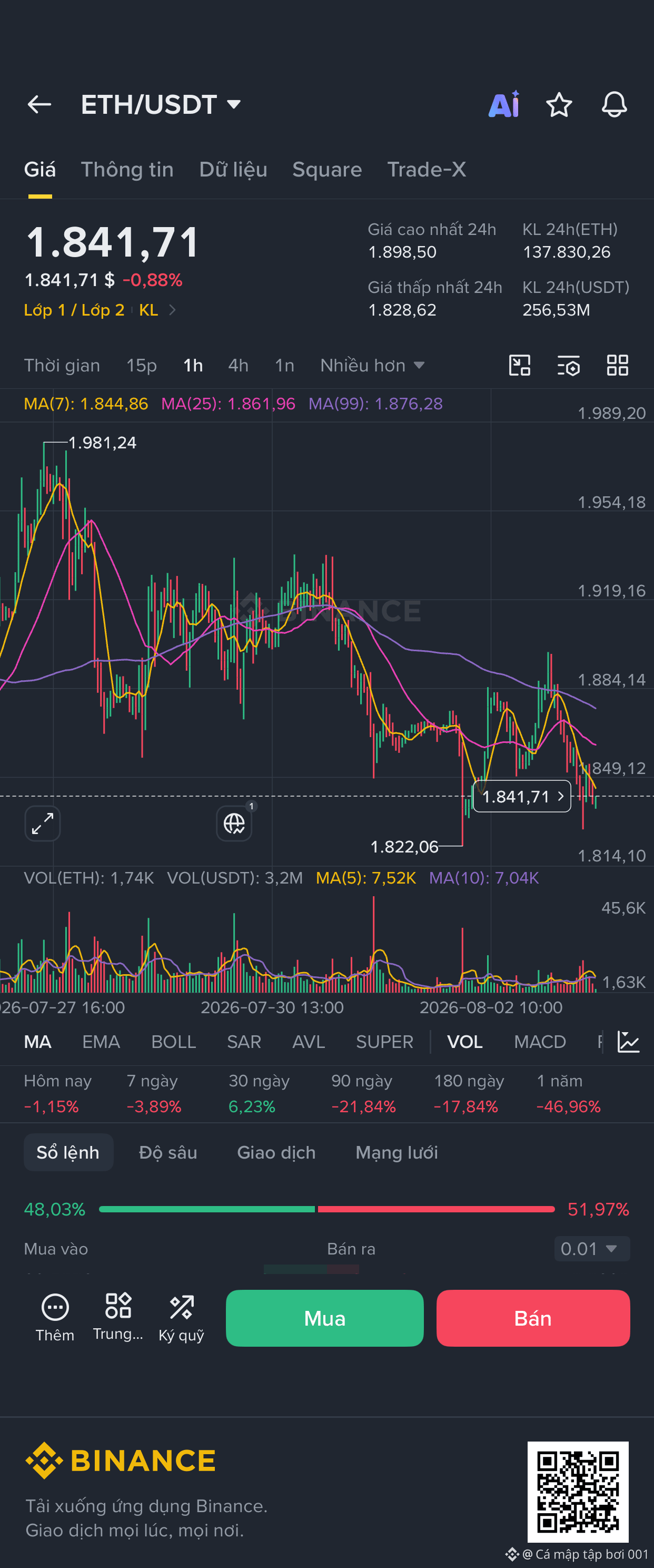Image resolution: width=654 pixels, height=1568 pixels.
Task: Select the 1n timeframe
Action: [284, 365]
